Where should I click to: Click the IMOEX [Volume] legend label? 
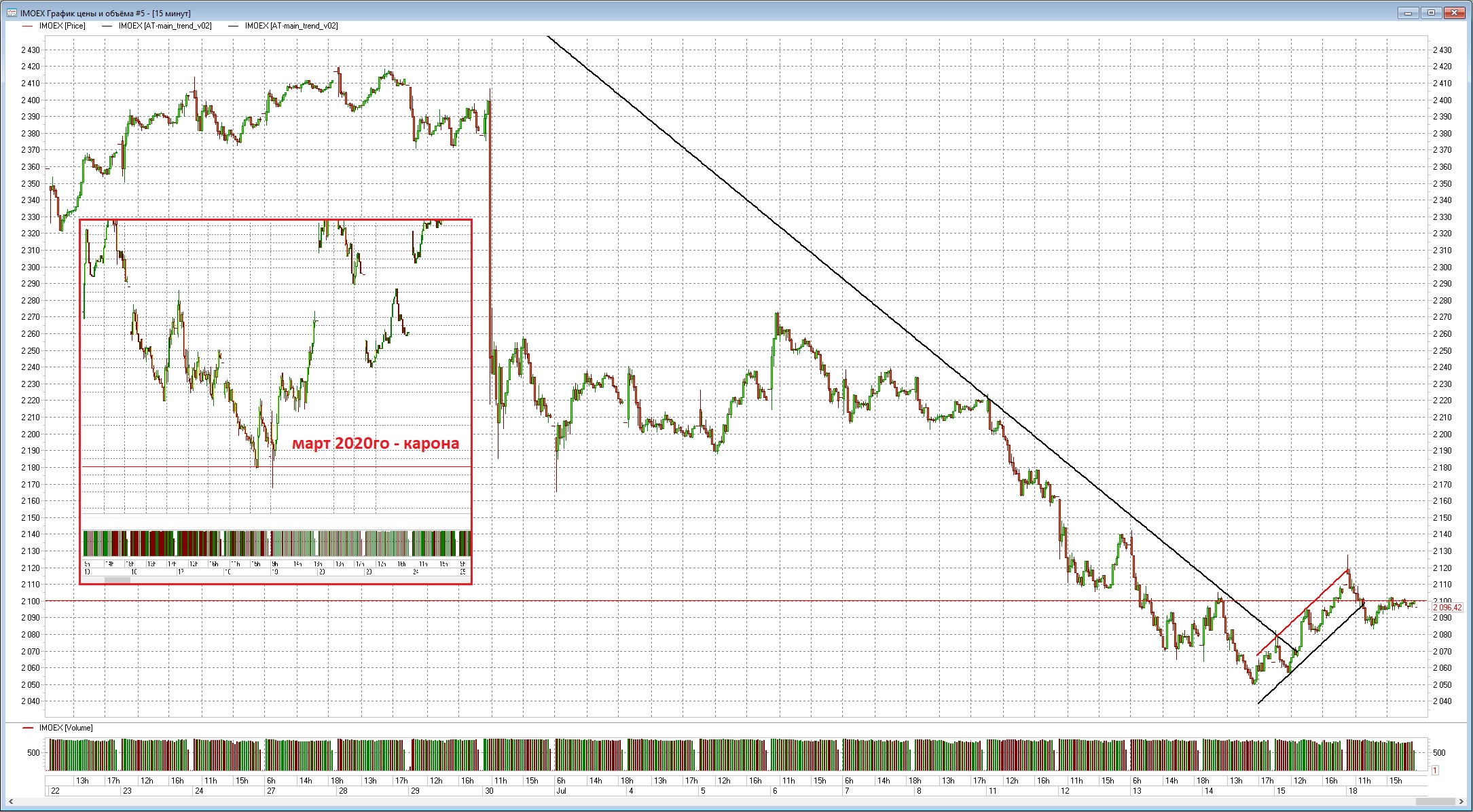click(x=66, y=728)
